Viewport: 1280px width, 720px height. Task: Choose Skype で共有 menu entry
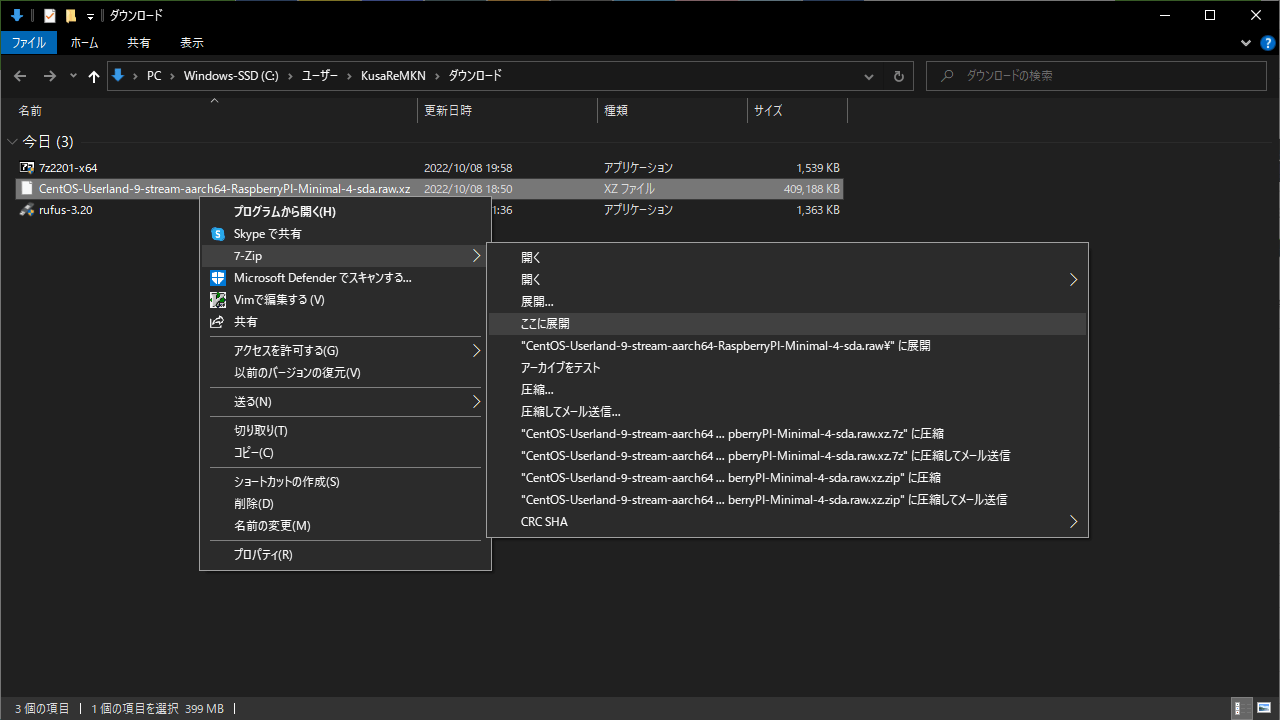[345, 234]
